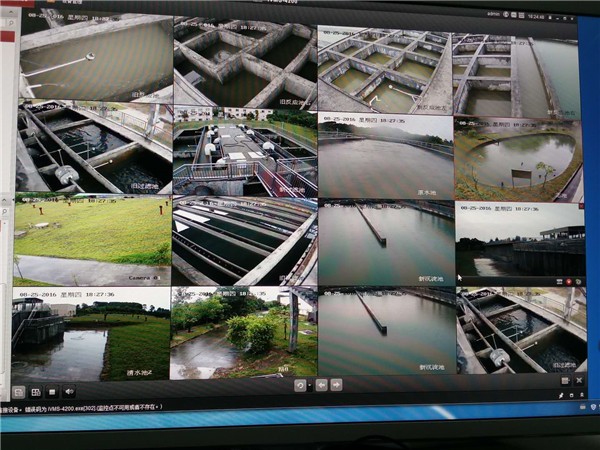Click the icon left of the full-screen button

tap(563, 381)
